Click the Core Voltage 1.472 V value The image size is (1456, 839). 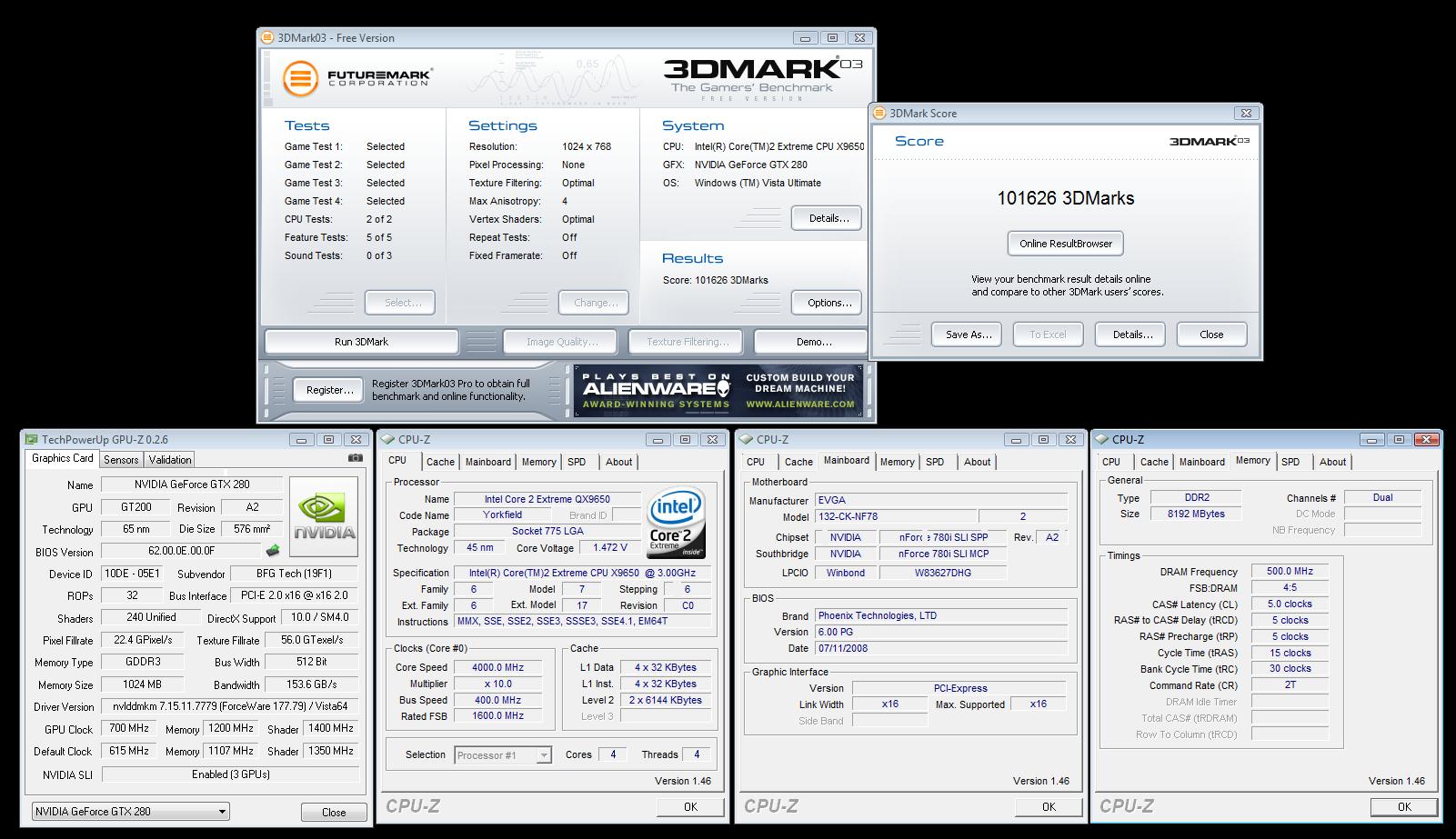click(x=610, y=548)
